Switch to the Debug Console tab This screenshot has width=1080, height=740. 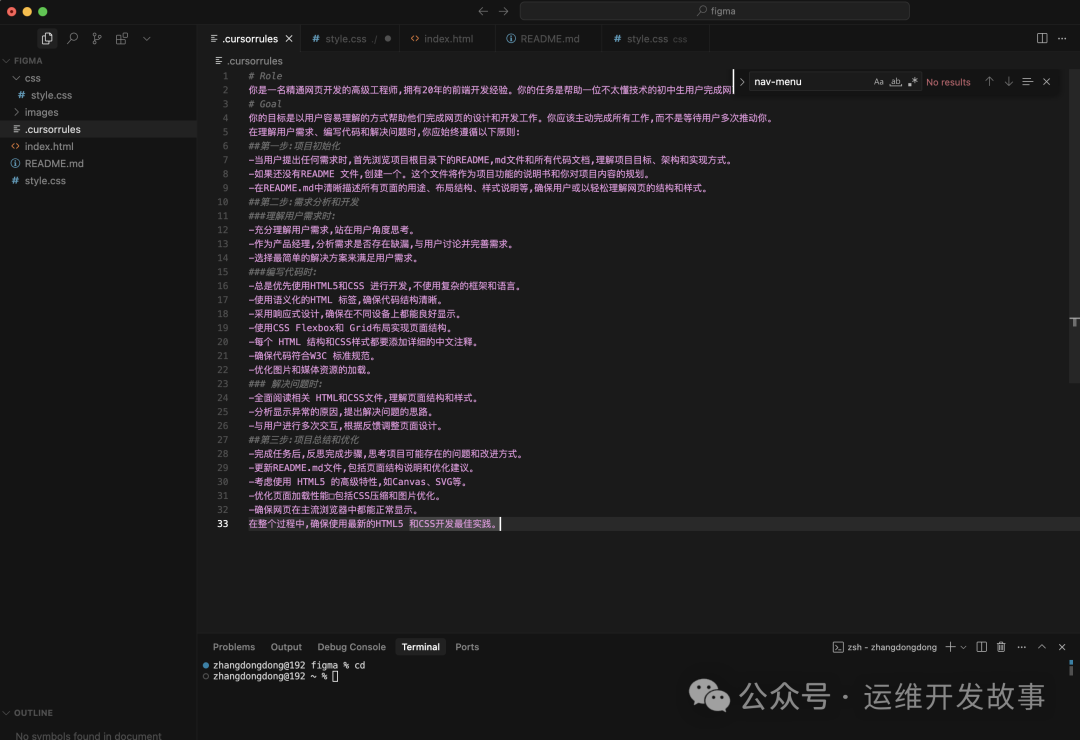pyautogui.click(x=351, y=647)
